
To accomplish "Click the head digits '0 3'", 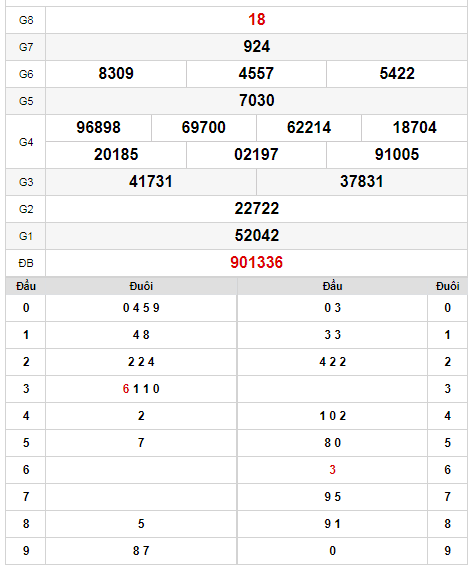I will 332,308.
